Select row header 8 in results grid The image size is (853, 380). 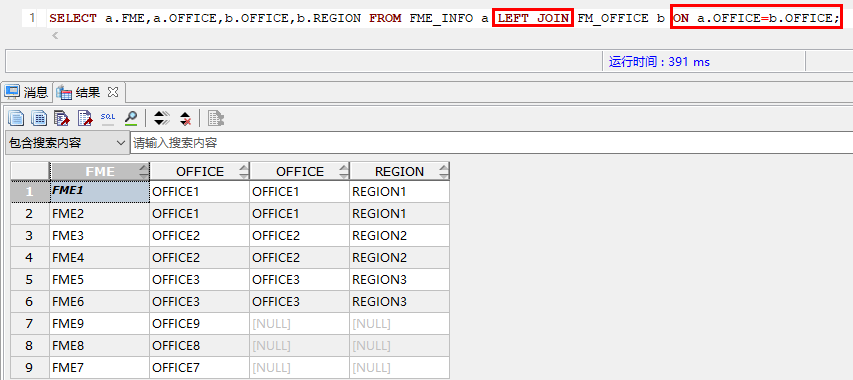click(29, 345)
